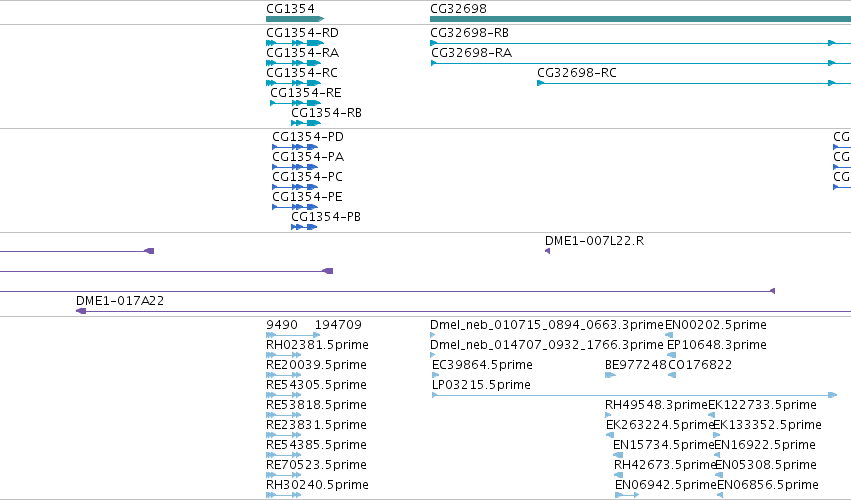Screen dimensions: 851x500
Task: Click protein feature CG1354-PE
Action: coord(307,197)
